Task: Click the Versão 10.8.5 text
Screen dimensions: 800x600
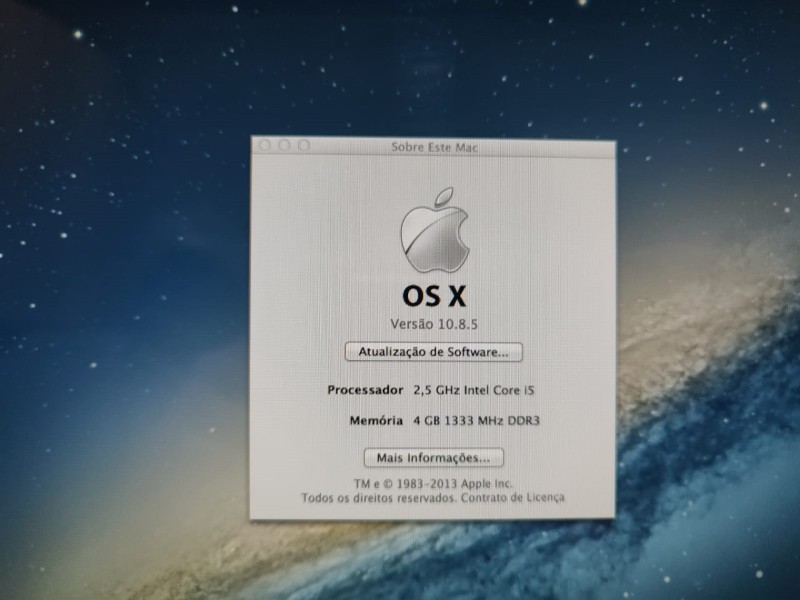Action: tap(434, 323)
